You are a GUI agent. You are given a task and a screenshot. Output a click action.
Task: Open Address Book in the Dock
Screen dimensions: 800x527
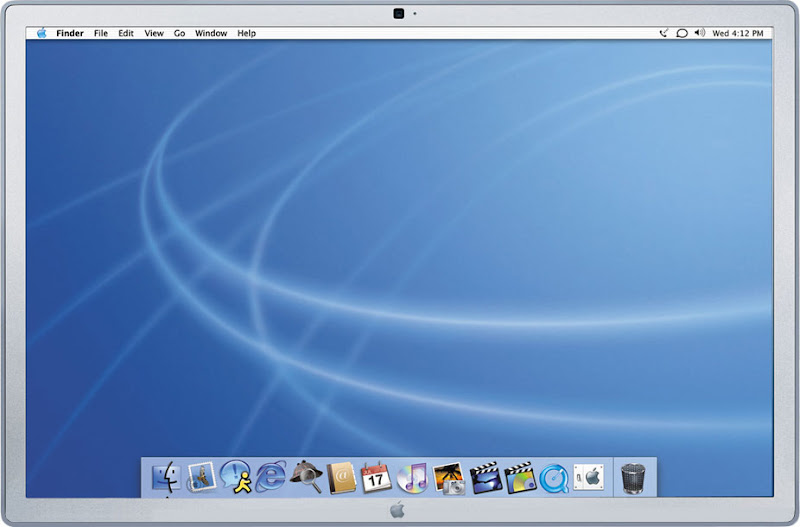tap(341, 478)
